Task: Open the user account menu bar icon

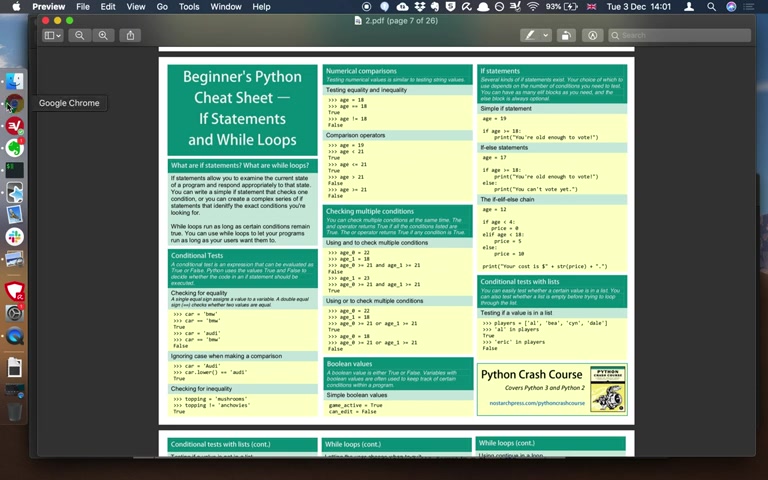Action: (689, 6)
